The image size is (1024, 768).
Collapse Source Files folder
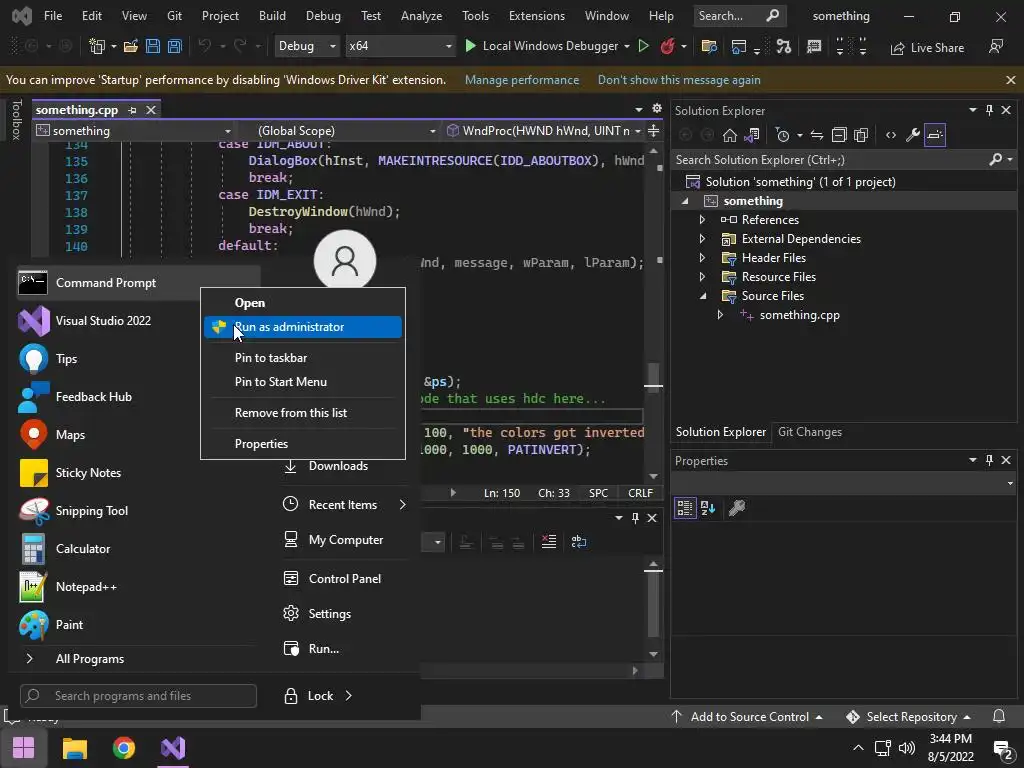tap(703, 296)
